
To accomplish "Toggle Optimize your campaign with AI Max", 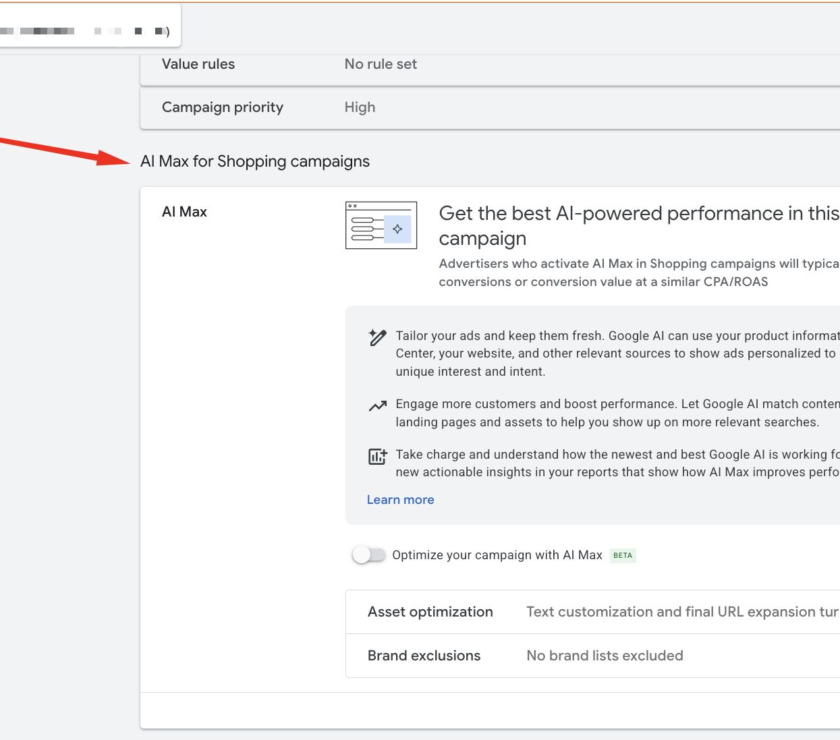I will click(x=369, y=555).
